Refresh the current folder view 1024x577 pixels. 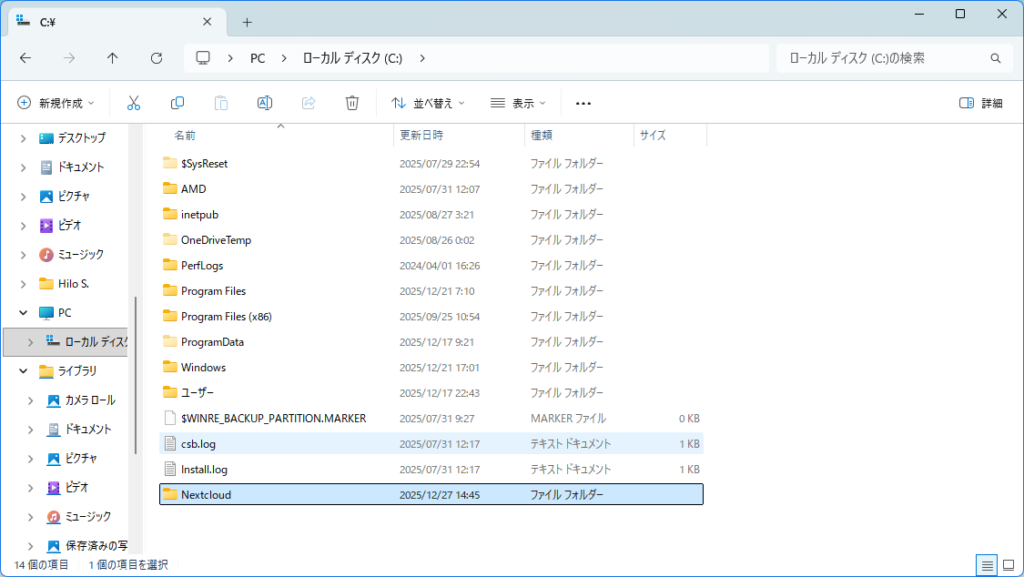pyautogui.click(x=156, y=58)
